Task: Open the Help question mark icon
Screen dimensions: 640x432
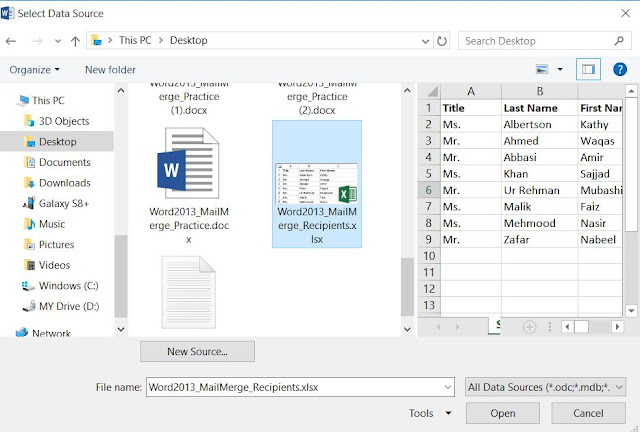Action: [x=620, y=69]
